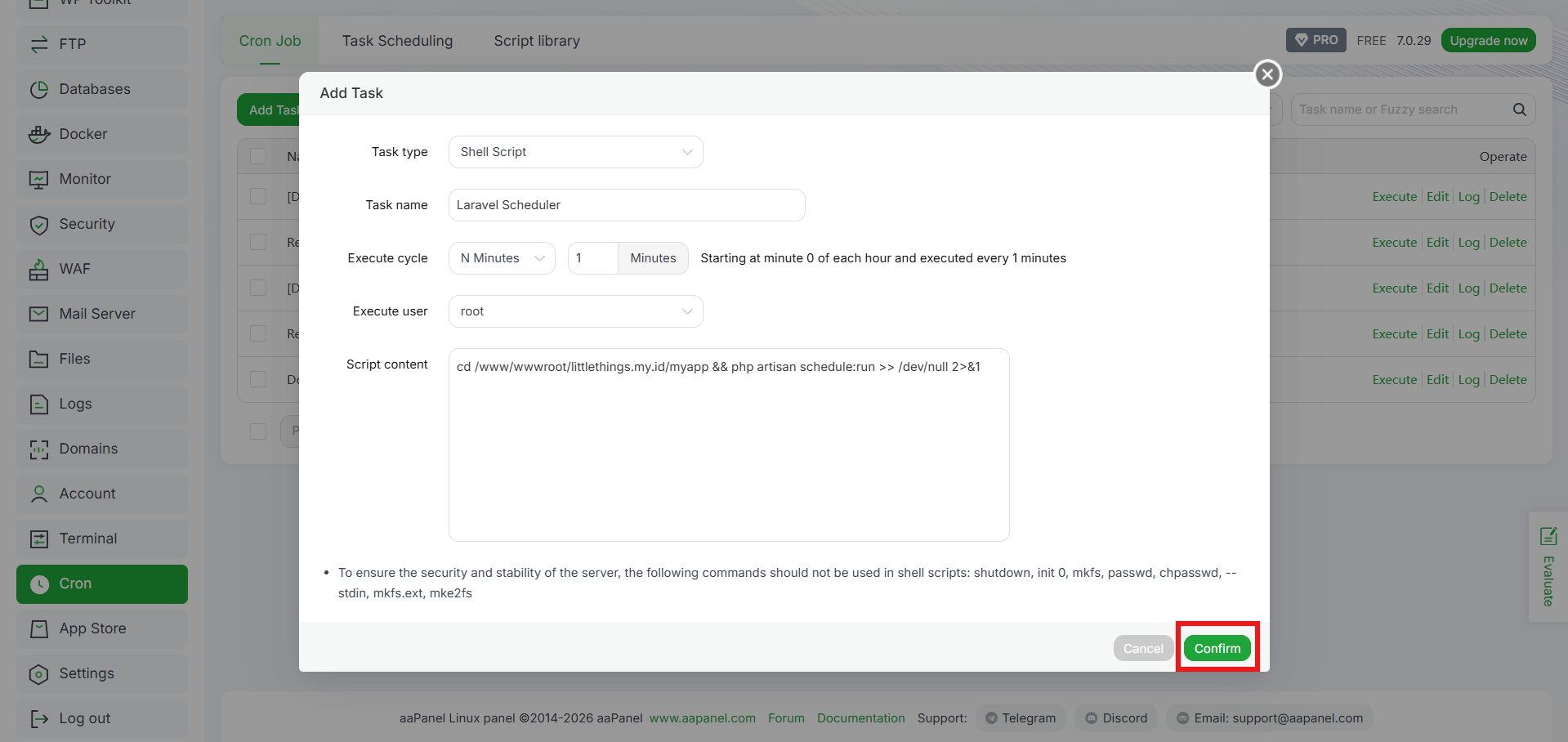The width and height of the screenshot is (1568, 742).
Task: Confirm the new task
Action: click(1217, 648)
